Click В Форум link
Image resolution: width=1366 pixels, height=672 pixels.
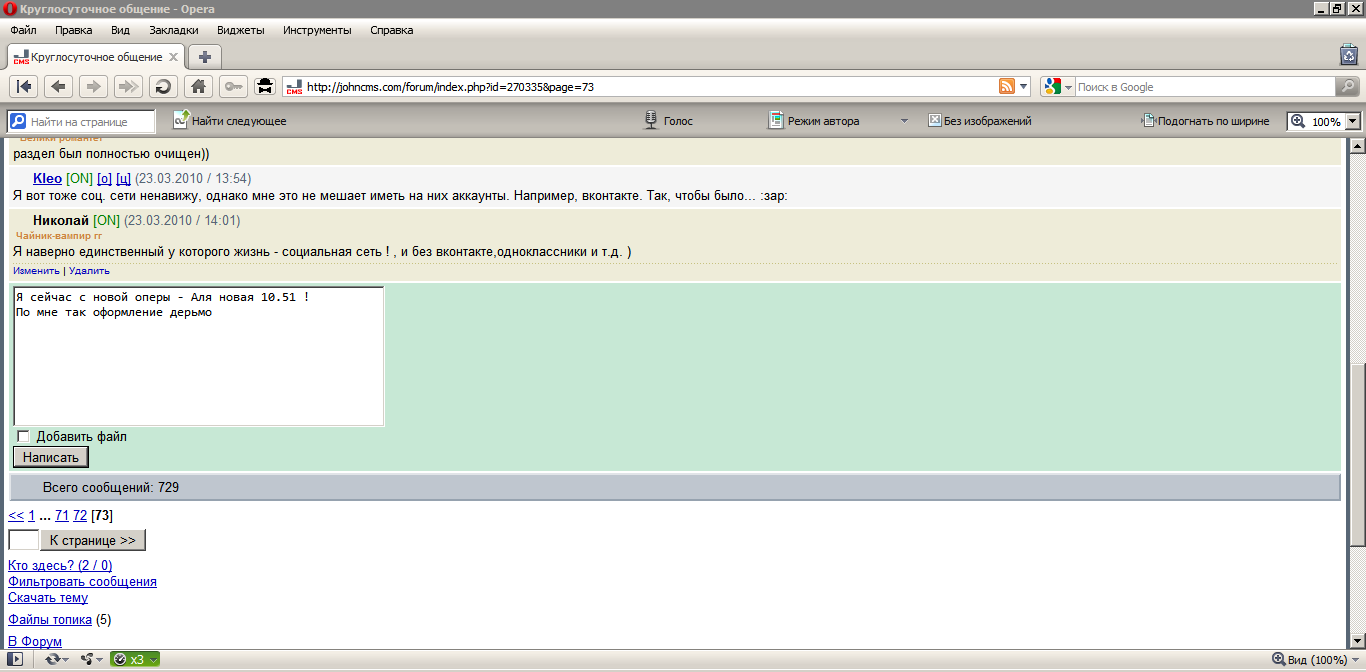pos(35,641)
